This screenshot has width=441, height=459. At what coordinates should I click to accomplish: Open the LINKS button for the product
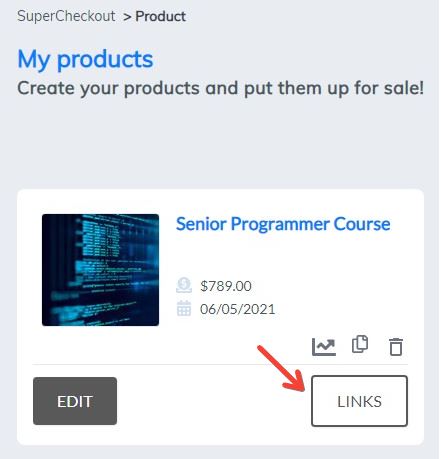359,401
